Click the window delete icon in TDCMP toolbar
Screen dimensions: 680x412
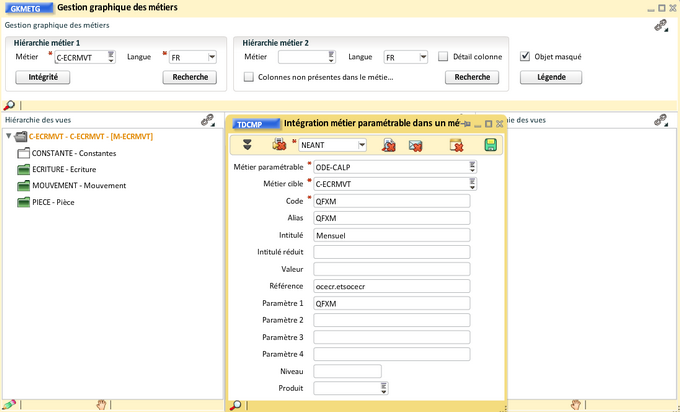(456, 145)
